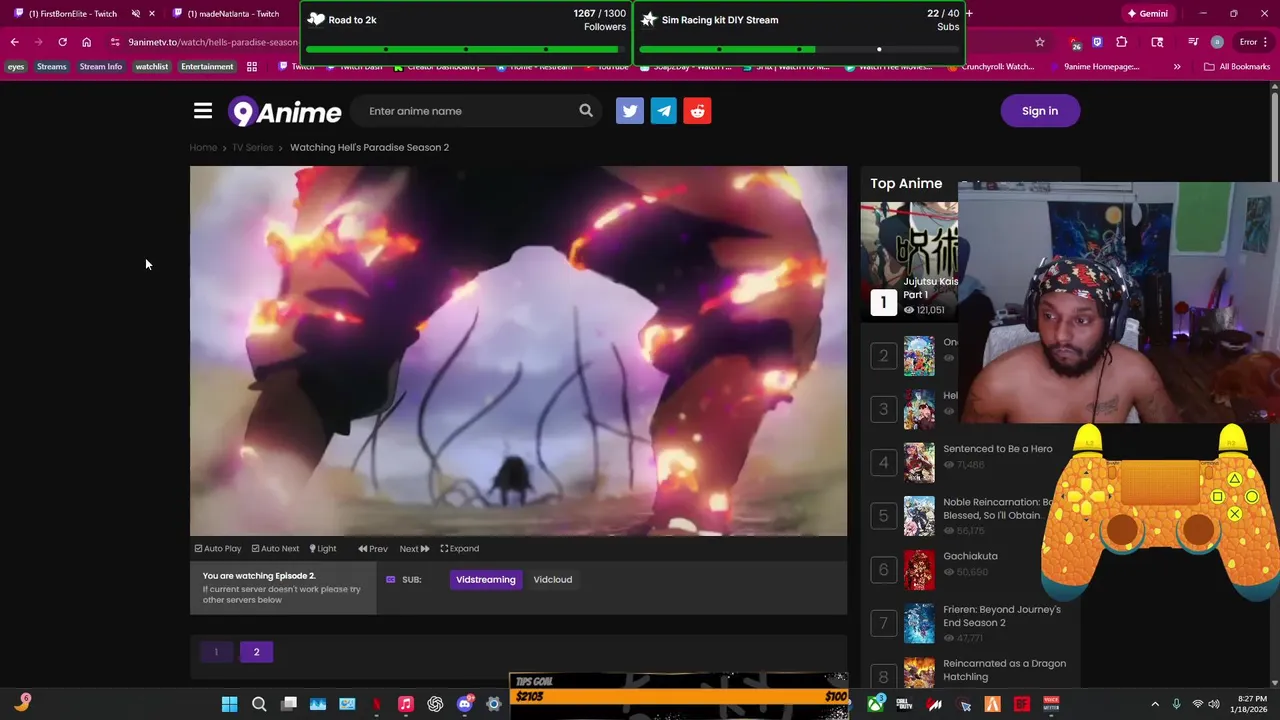Image resolution: width=1280 pixels, height=720 pixels.
Task: Open Sentenced to Be a Hero
Action: 998,449
